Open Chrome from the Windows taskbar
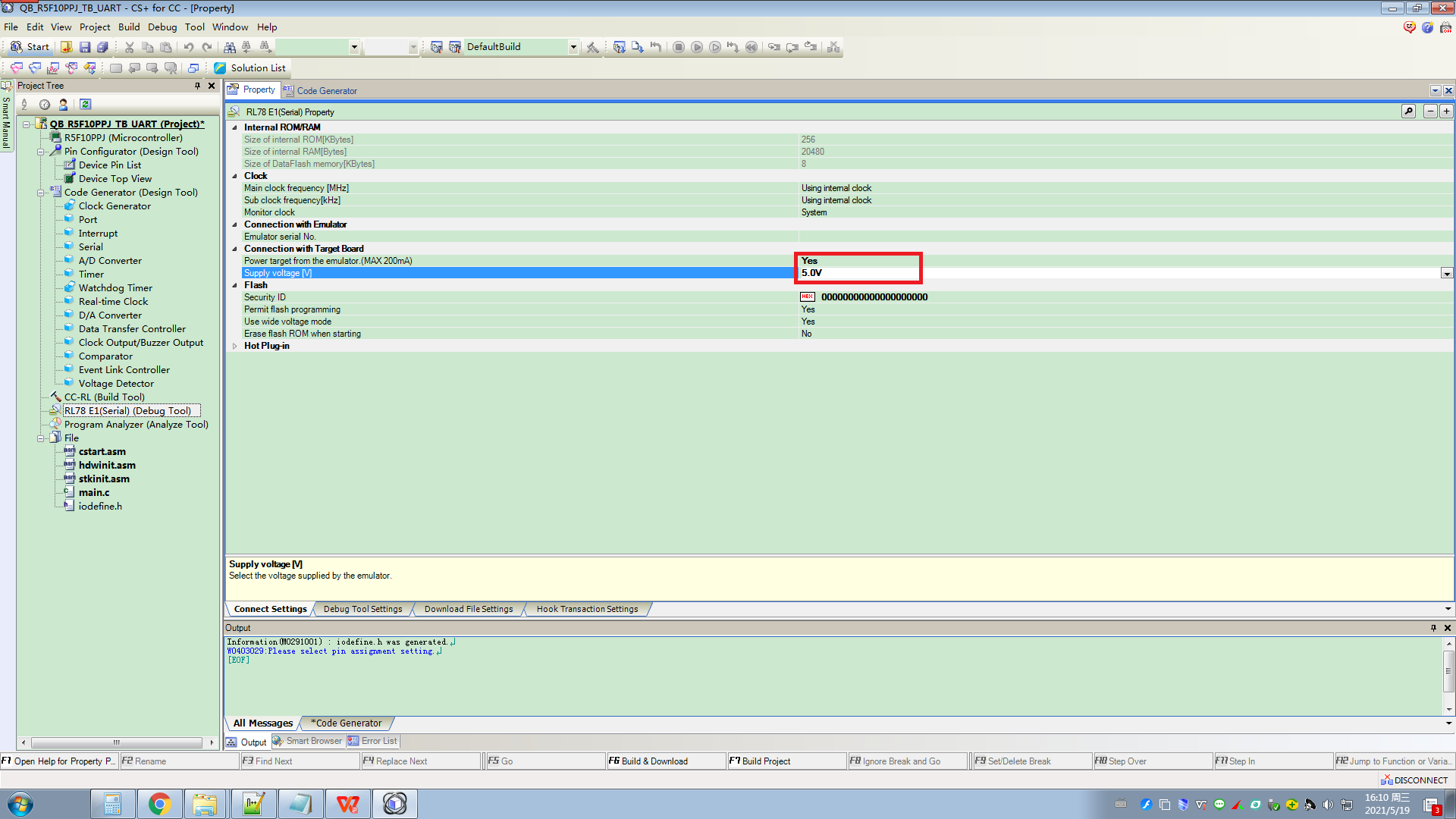1456x819 pixels. pos(159,804)
